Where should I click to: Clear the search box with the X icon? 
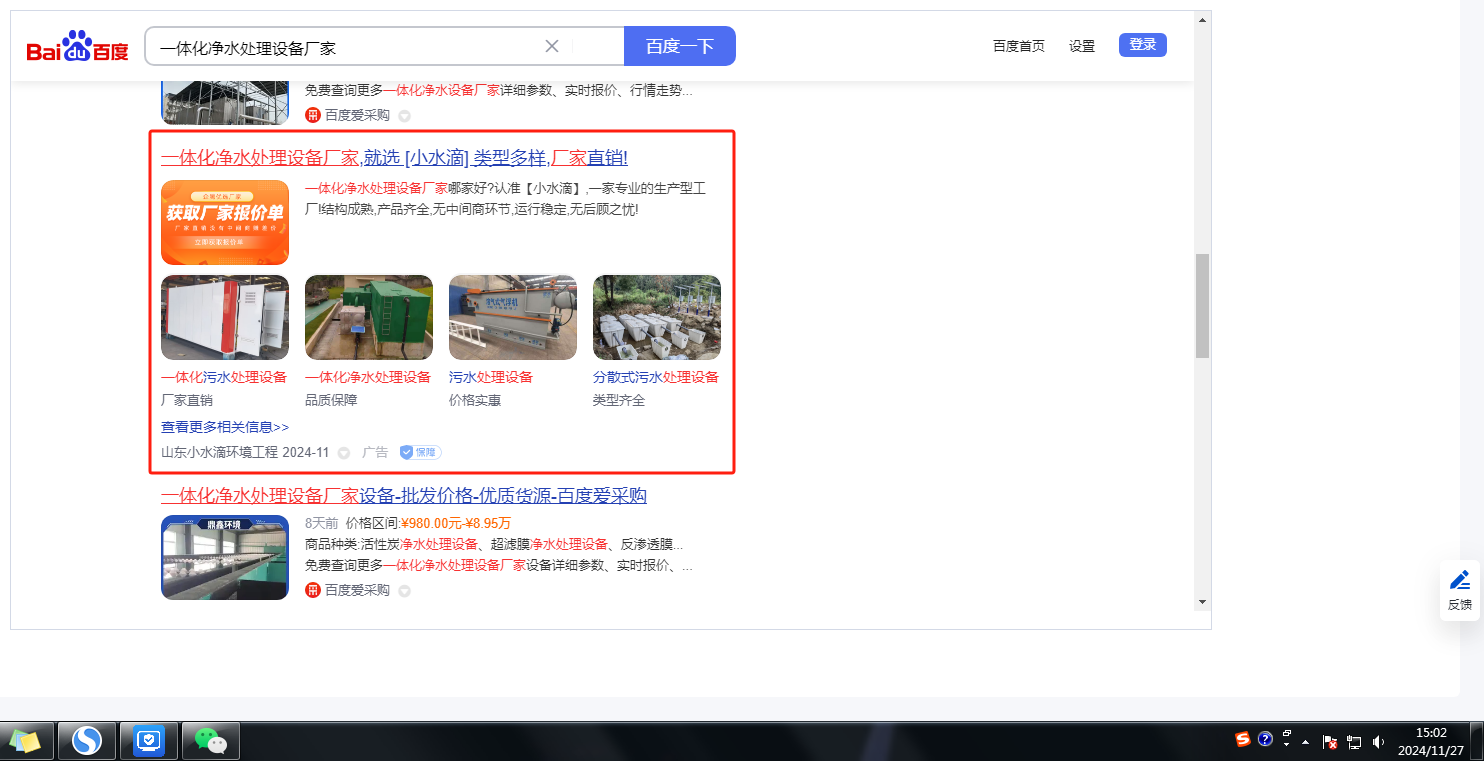[552, 46]
